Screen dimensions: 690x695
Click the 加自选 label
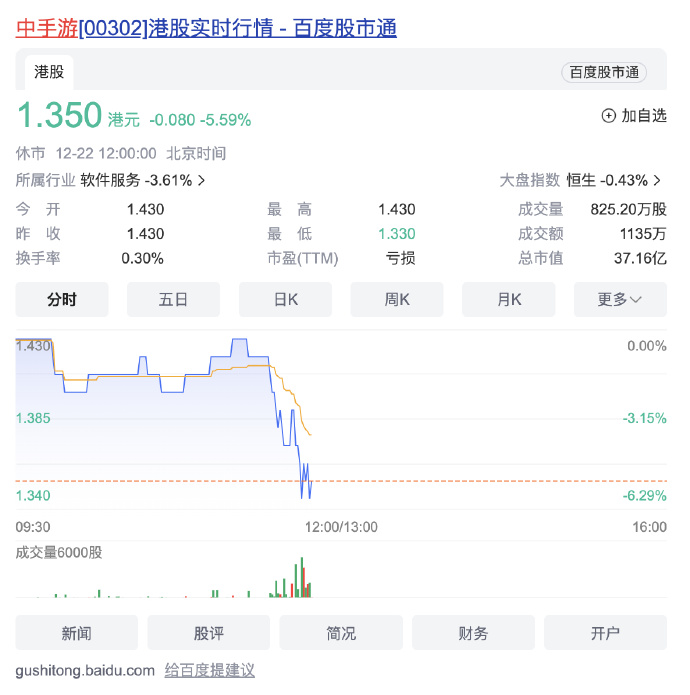(644, 116)
